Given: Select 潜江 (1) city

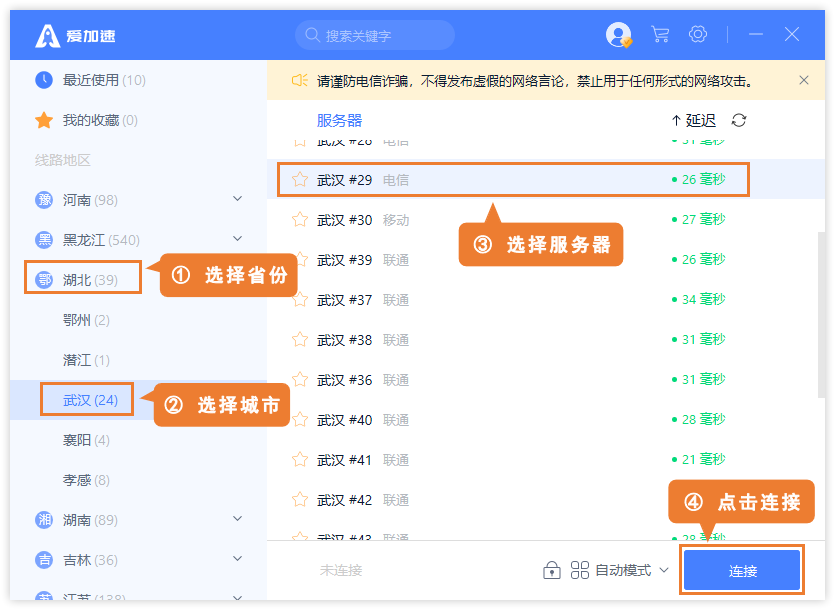Looking at the screenshot, I should click(x=86, y=360).
